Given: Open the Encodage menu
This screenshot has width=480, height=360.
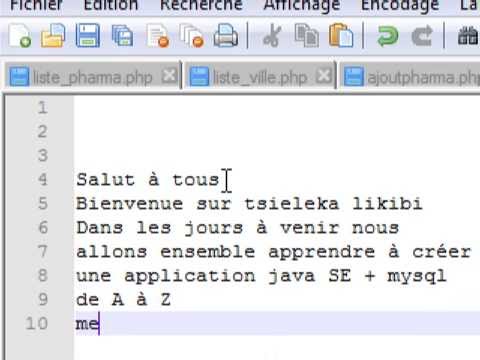Looking at the screenshot, I should pos(400,5).
